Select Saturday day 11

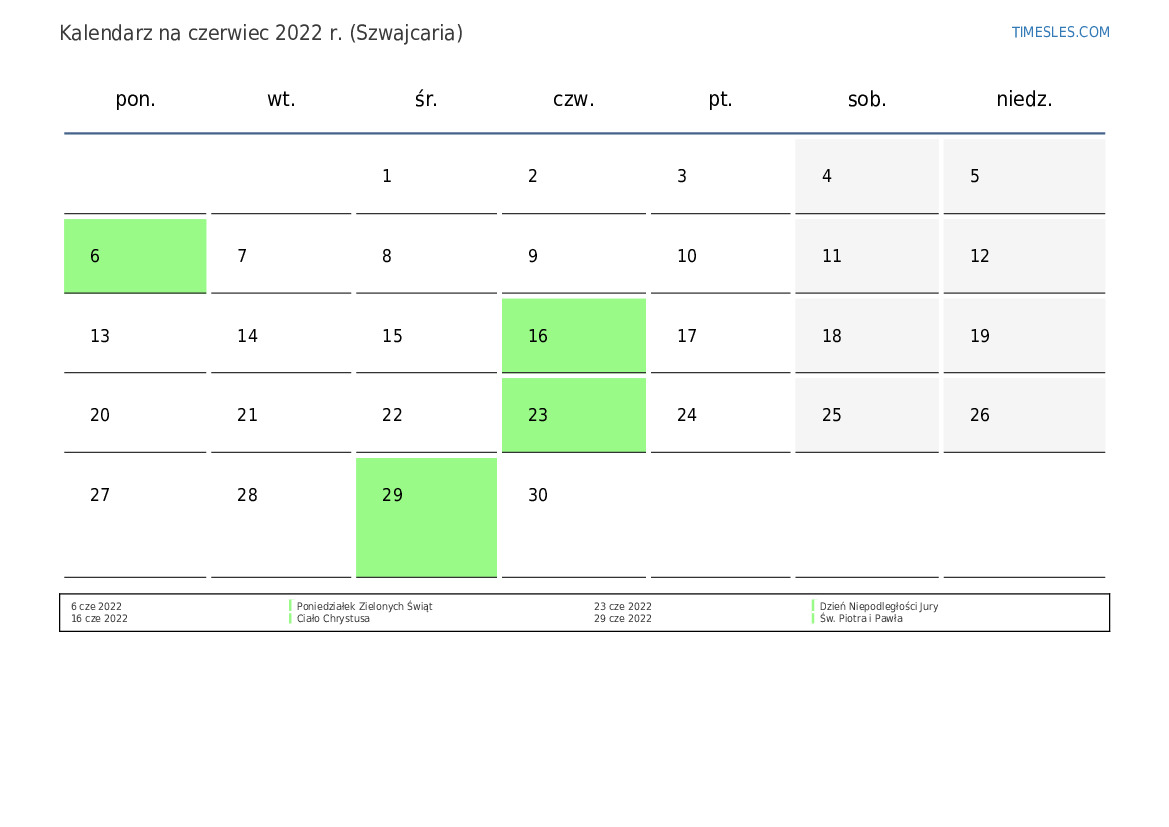click(866, 256)
